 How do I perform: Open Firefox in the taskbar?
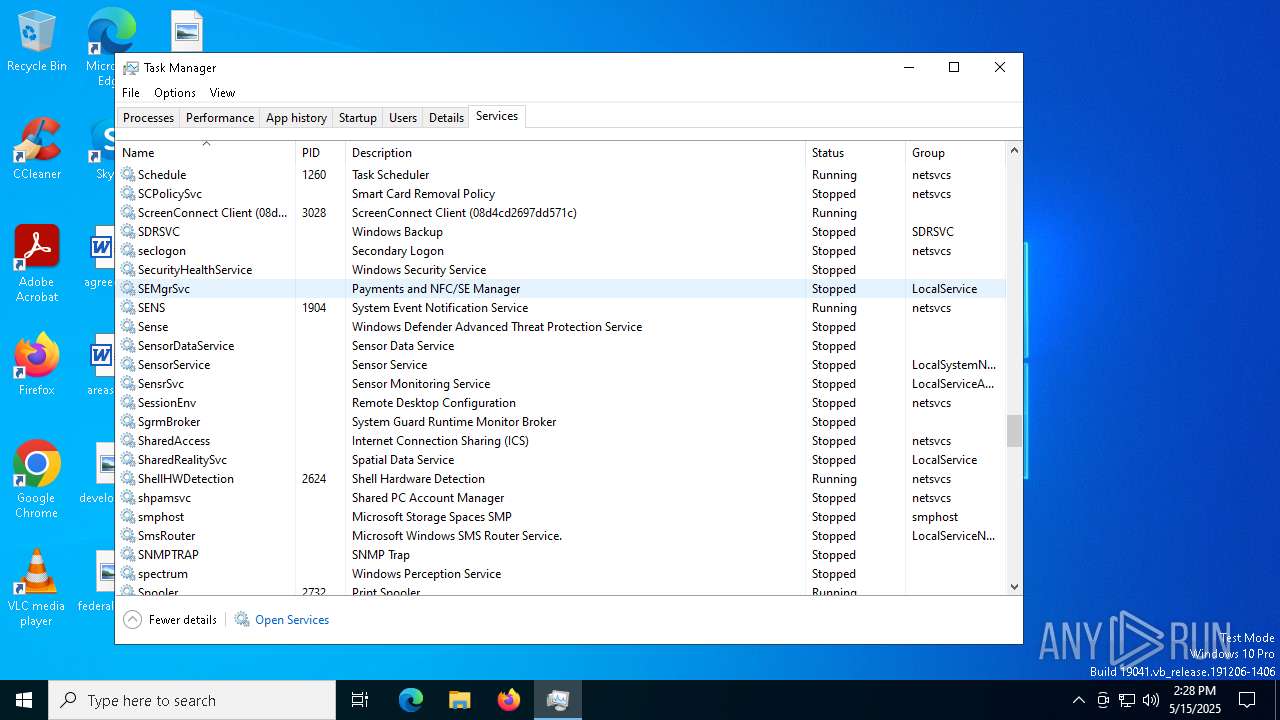[509, 700]
